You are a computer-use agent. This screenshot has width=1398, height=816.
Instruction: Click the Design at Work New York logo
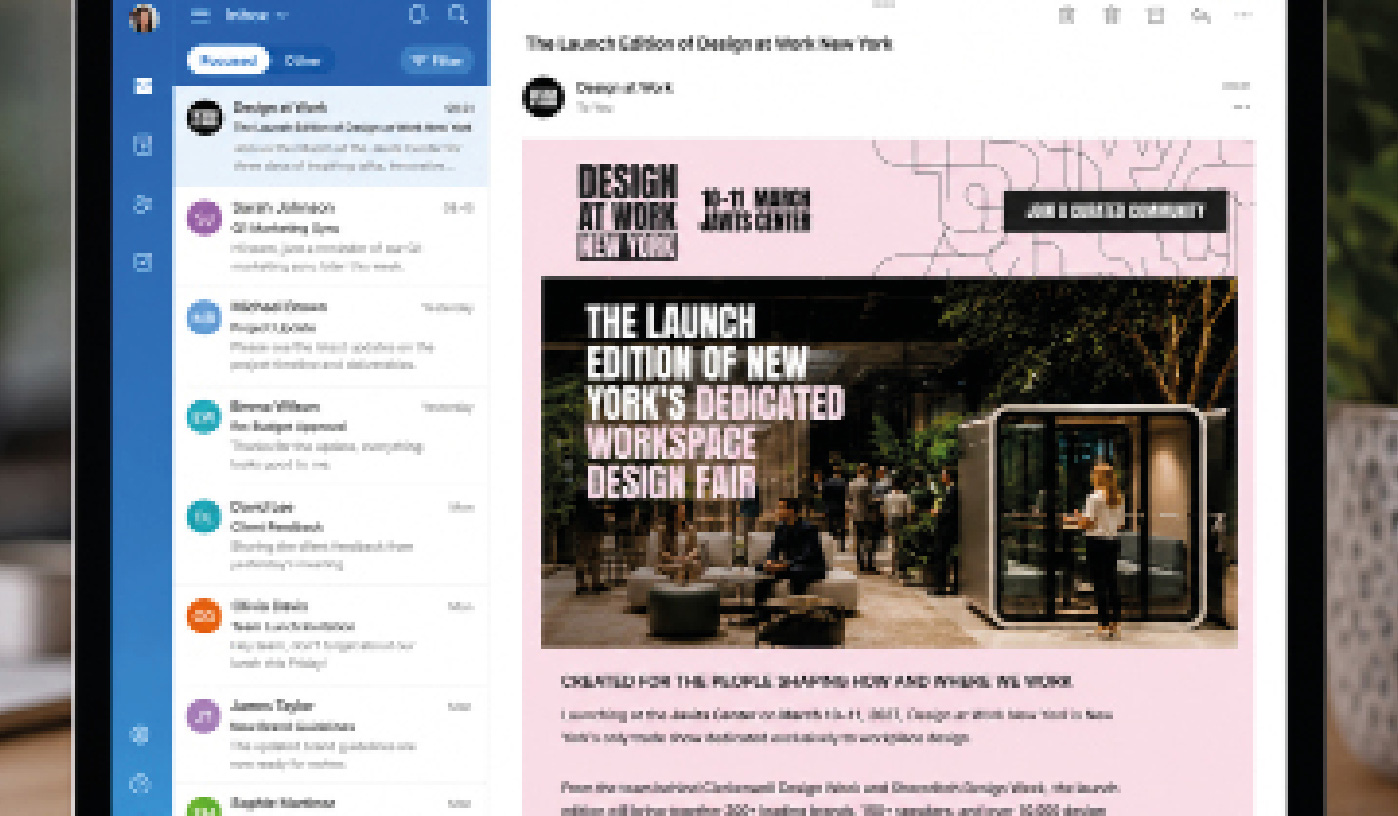(627, 211)
